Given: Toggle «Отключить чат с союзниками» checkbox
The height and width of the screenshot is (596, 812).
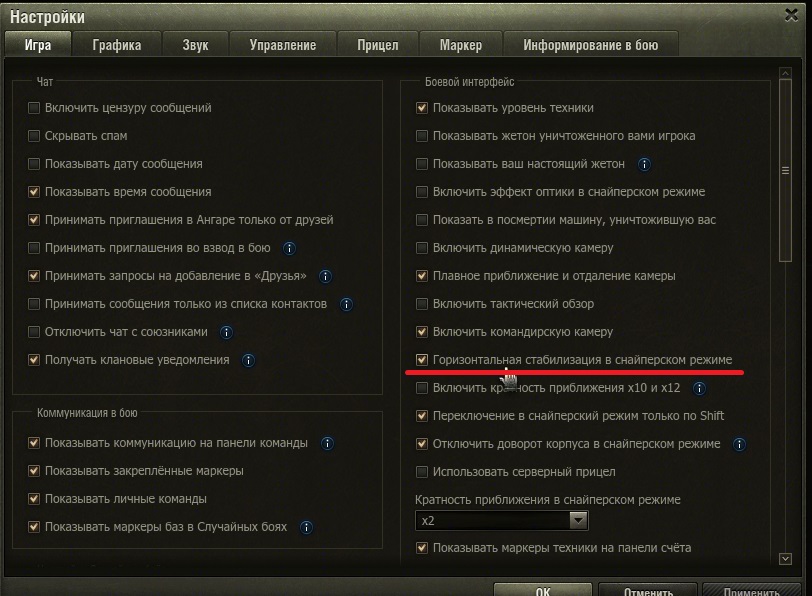Looking at the screenshot, I should pos(34,331).
